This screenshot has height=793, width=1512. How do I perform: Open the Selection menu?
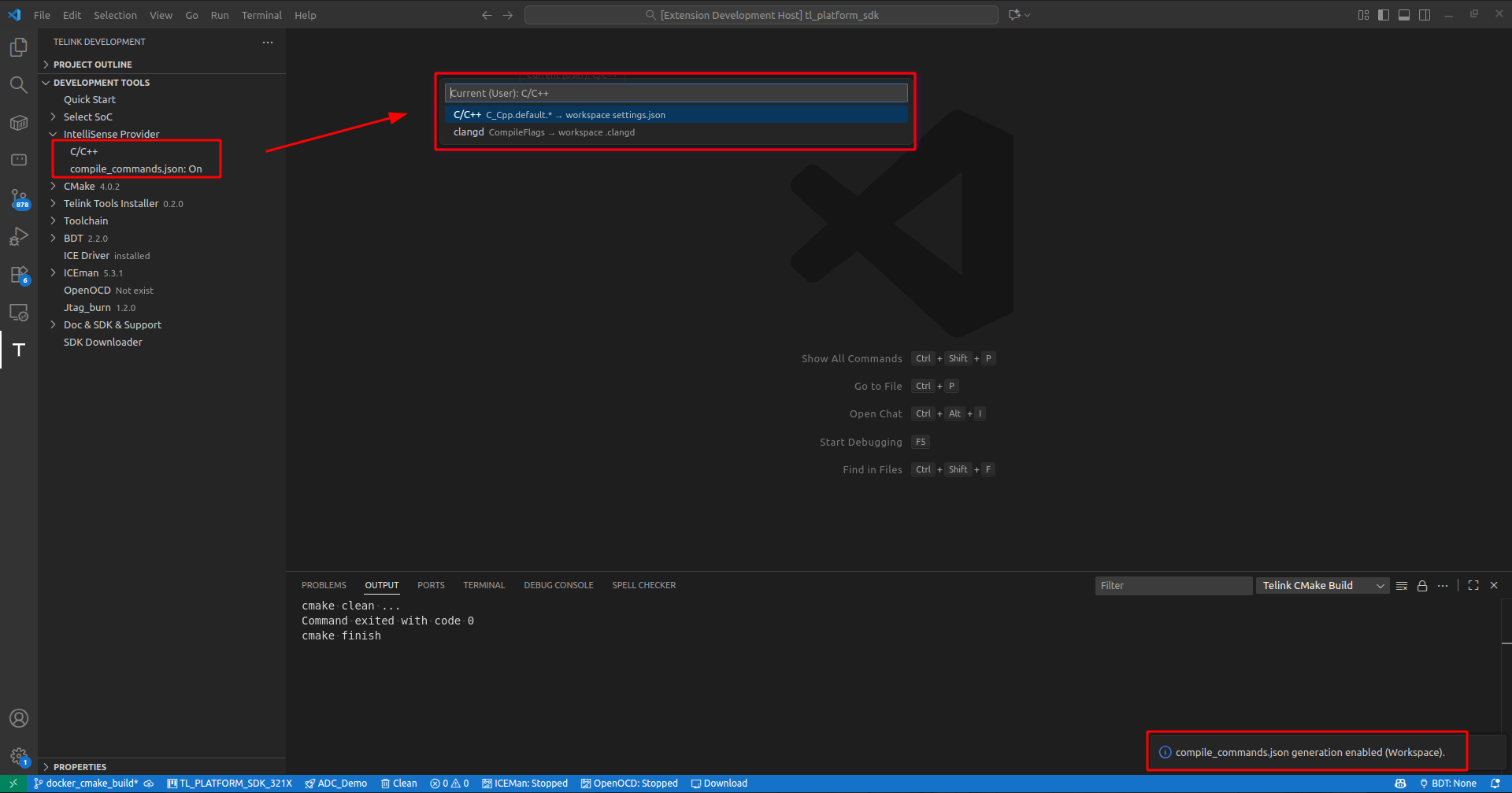[x=115, y=15]
